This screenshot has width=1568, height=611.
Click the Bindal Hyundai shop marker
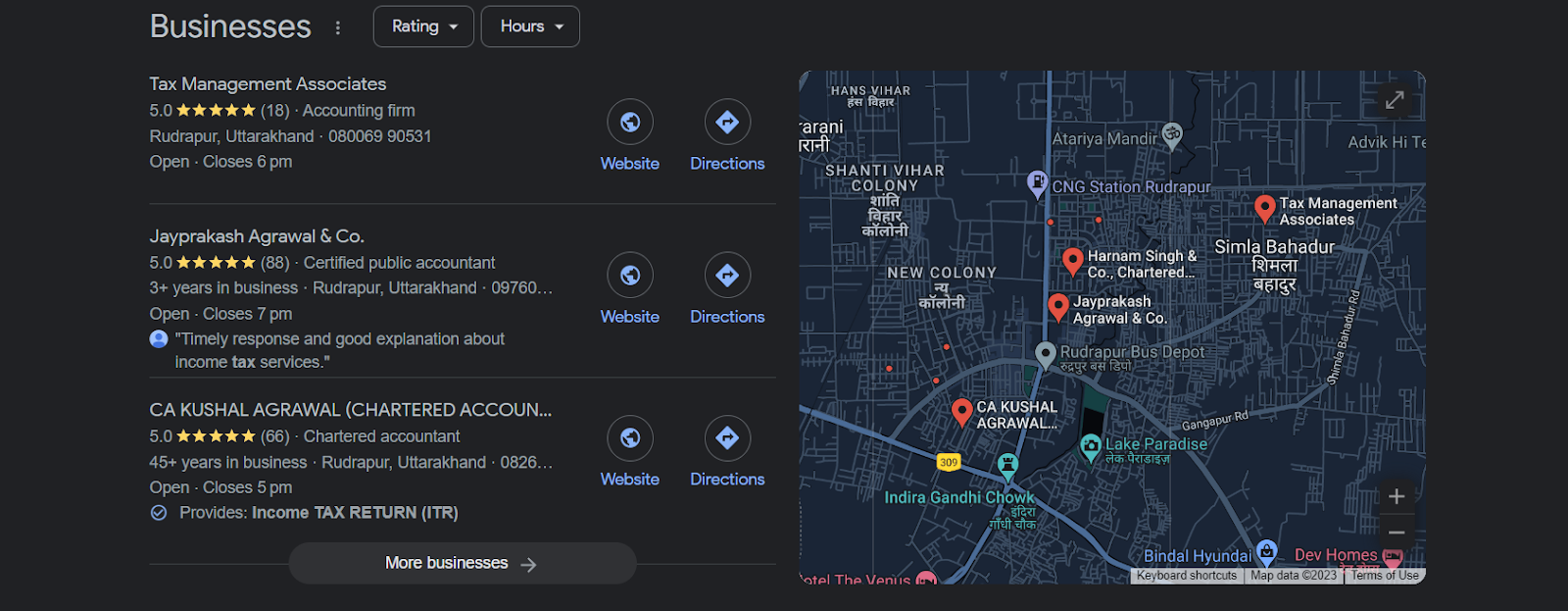[1267, 551]
